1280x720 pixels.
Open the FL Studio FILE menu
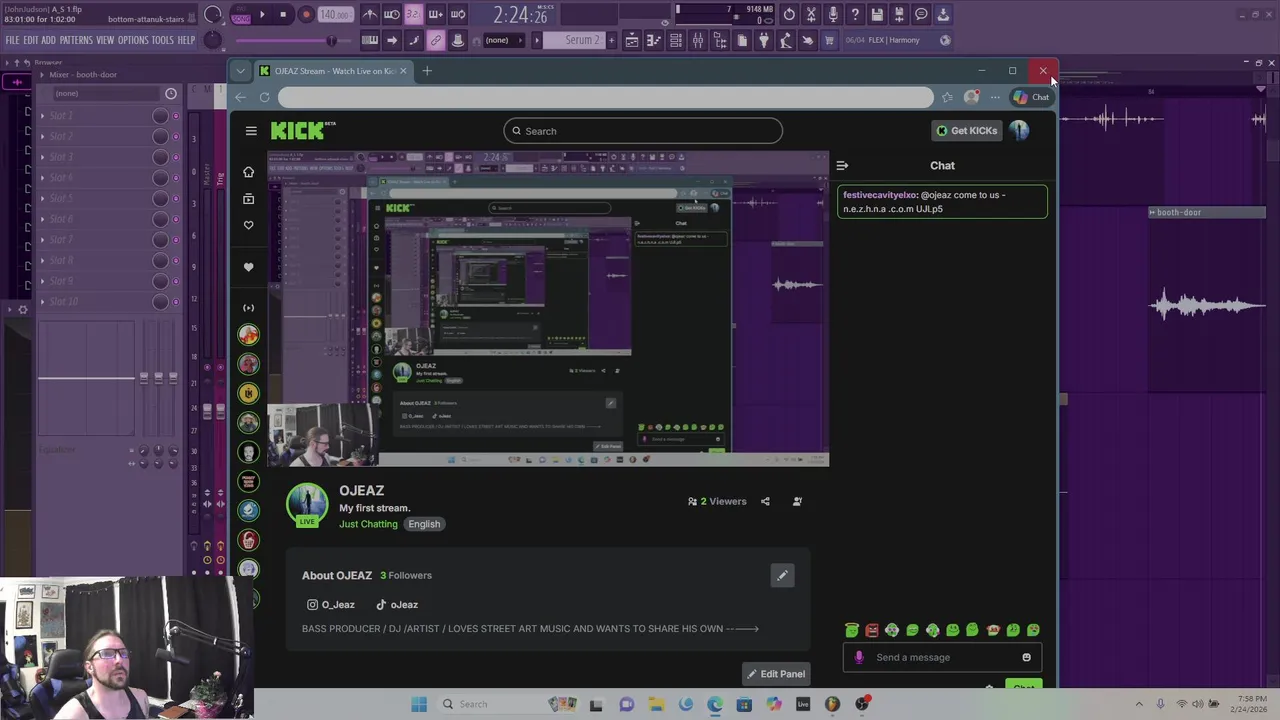pos(12,41)
